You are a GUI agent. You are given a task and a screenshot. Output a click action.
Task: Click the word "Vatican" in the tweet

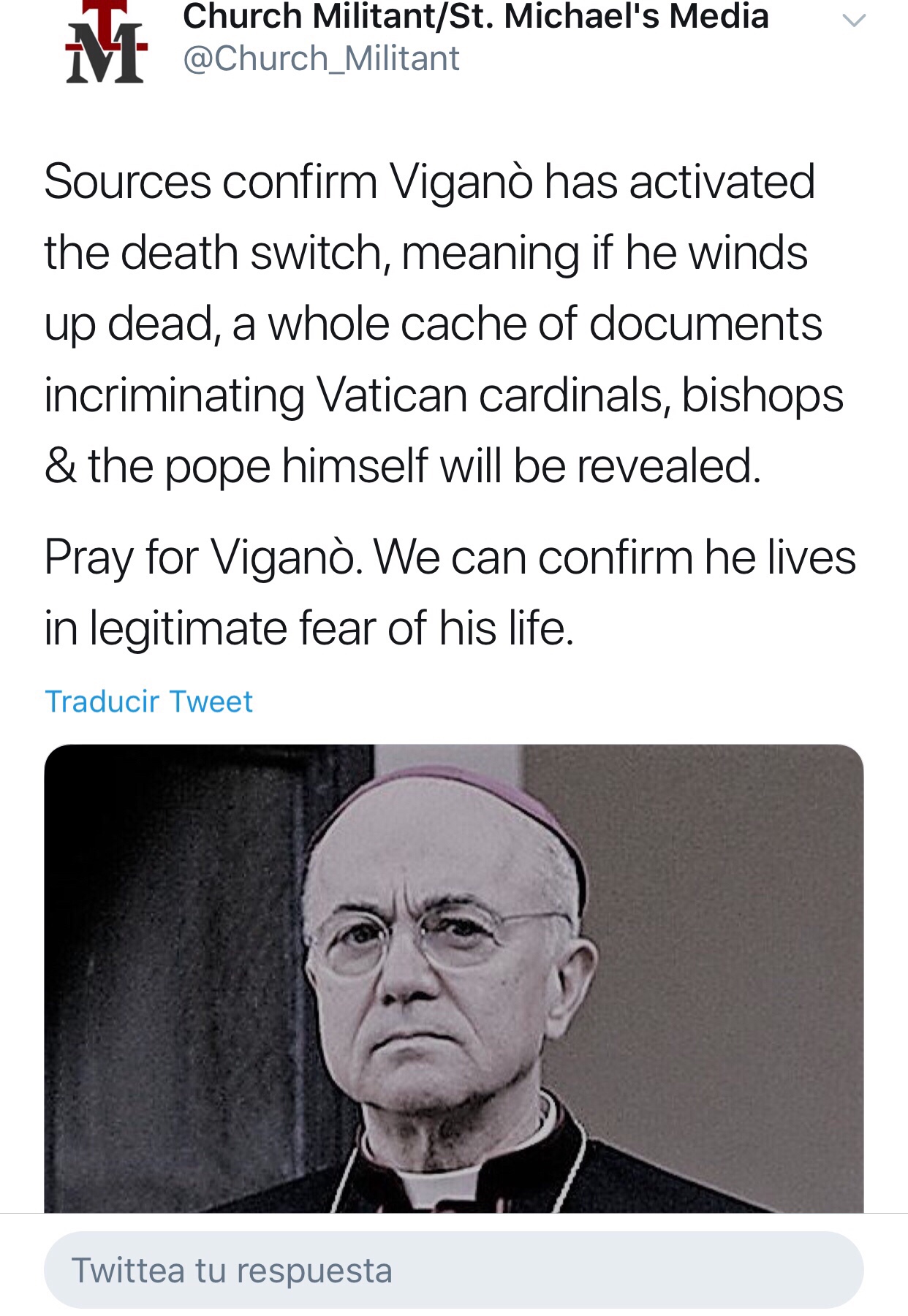pos(391,396)
